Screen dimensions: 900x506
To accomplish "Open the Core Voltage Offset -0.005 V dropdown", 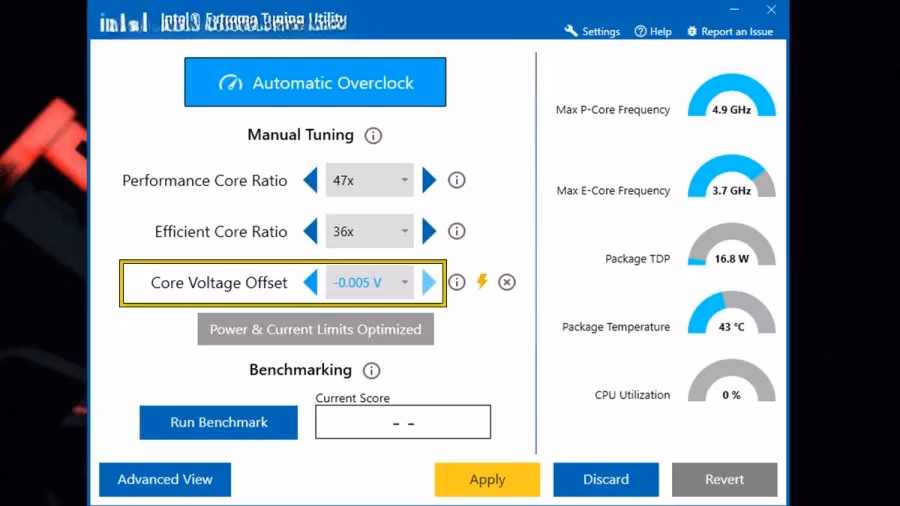I will click(370, 282).
